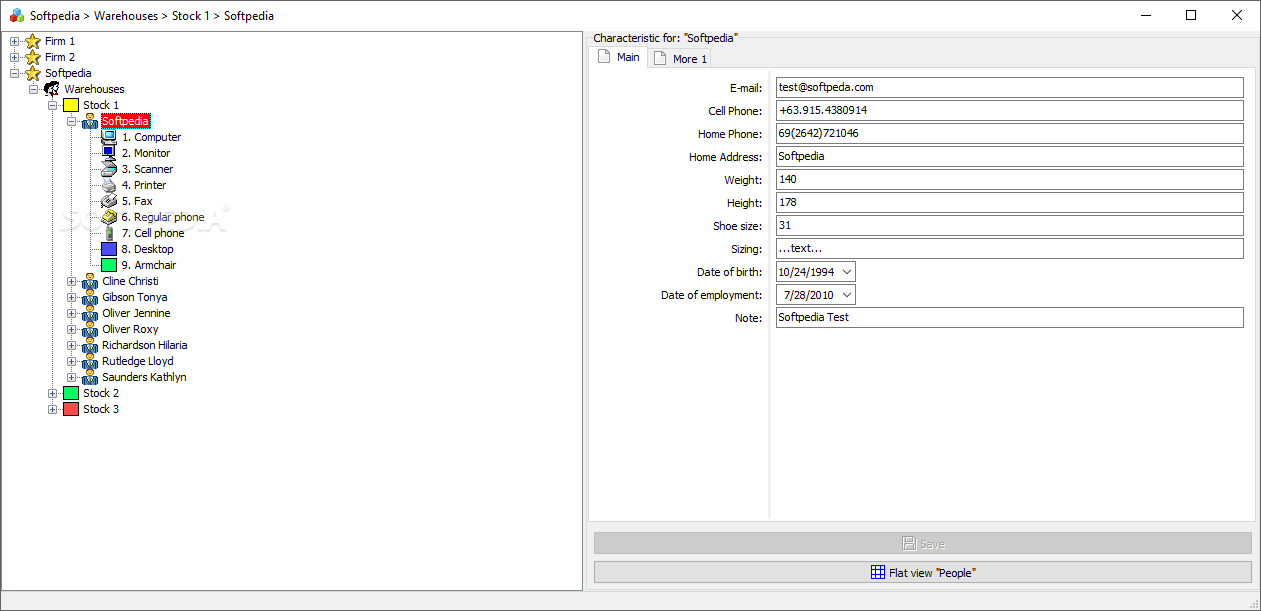1261x611 pixels.
Task: Collapse the Softpedia firm node
Action: (14, 73)
